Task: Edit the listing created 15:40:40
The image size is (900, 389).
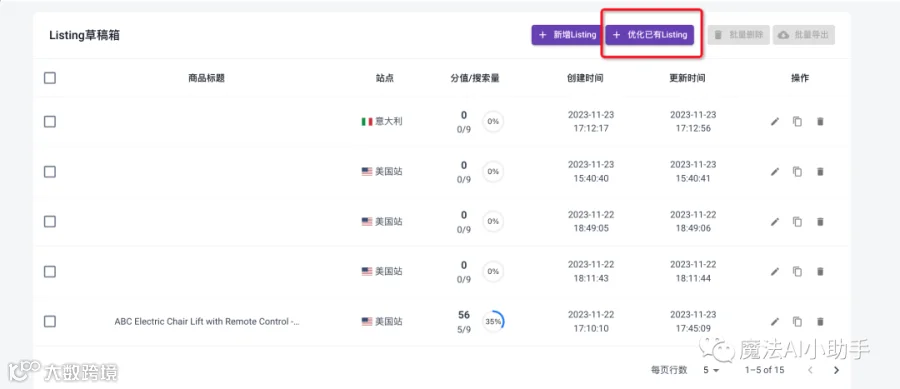Action: (775, 172)
